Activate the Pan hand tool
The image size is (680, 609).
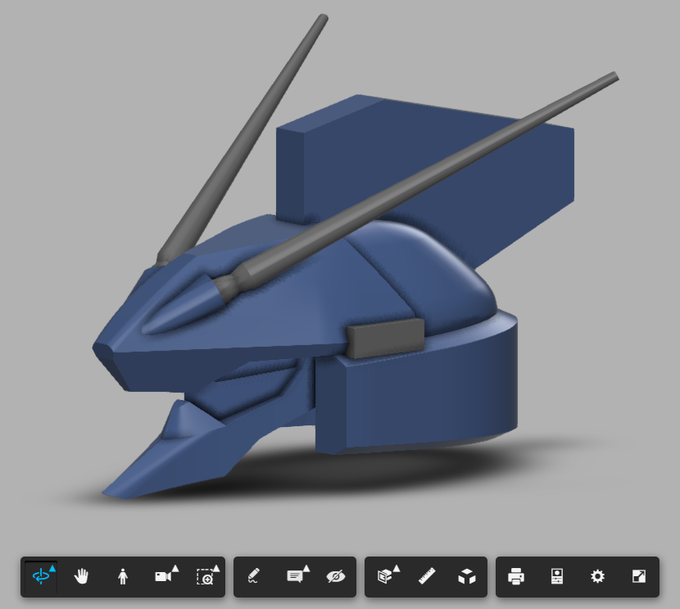[82, 577]
